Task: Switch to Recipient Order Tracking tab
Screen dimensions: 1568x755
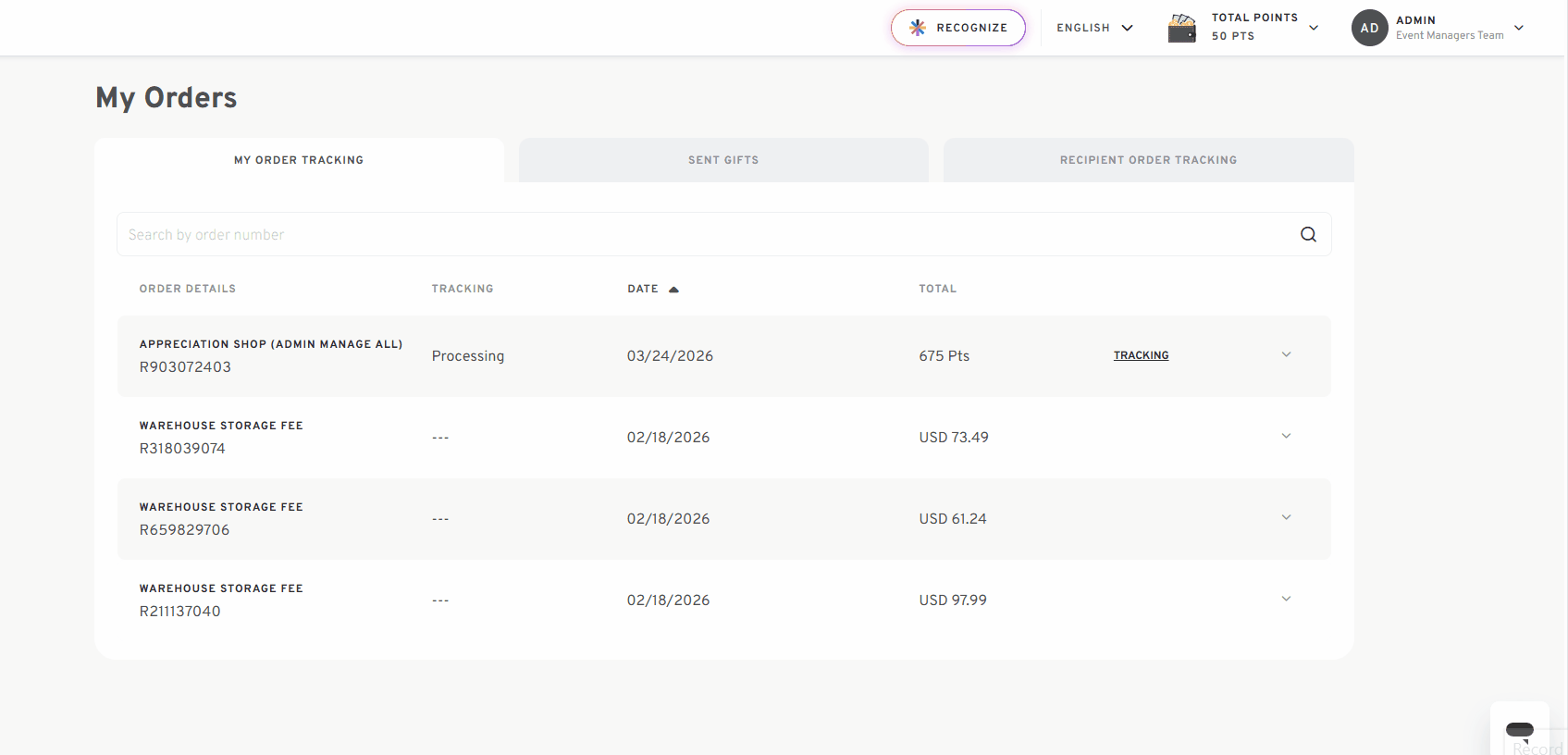Action: pos(1148,160)
